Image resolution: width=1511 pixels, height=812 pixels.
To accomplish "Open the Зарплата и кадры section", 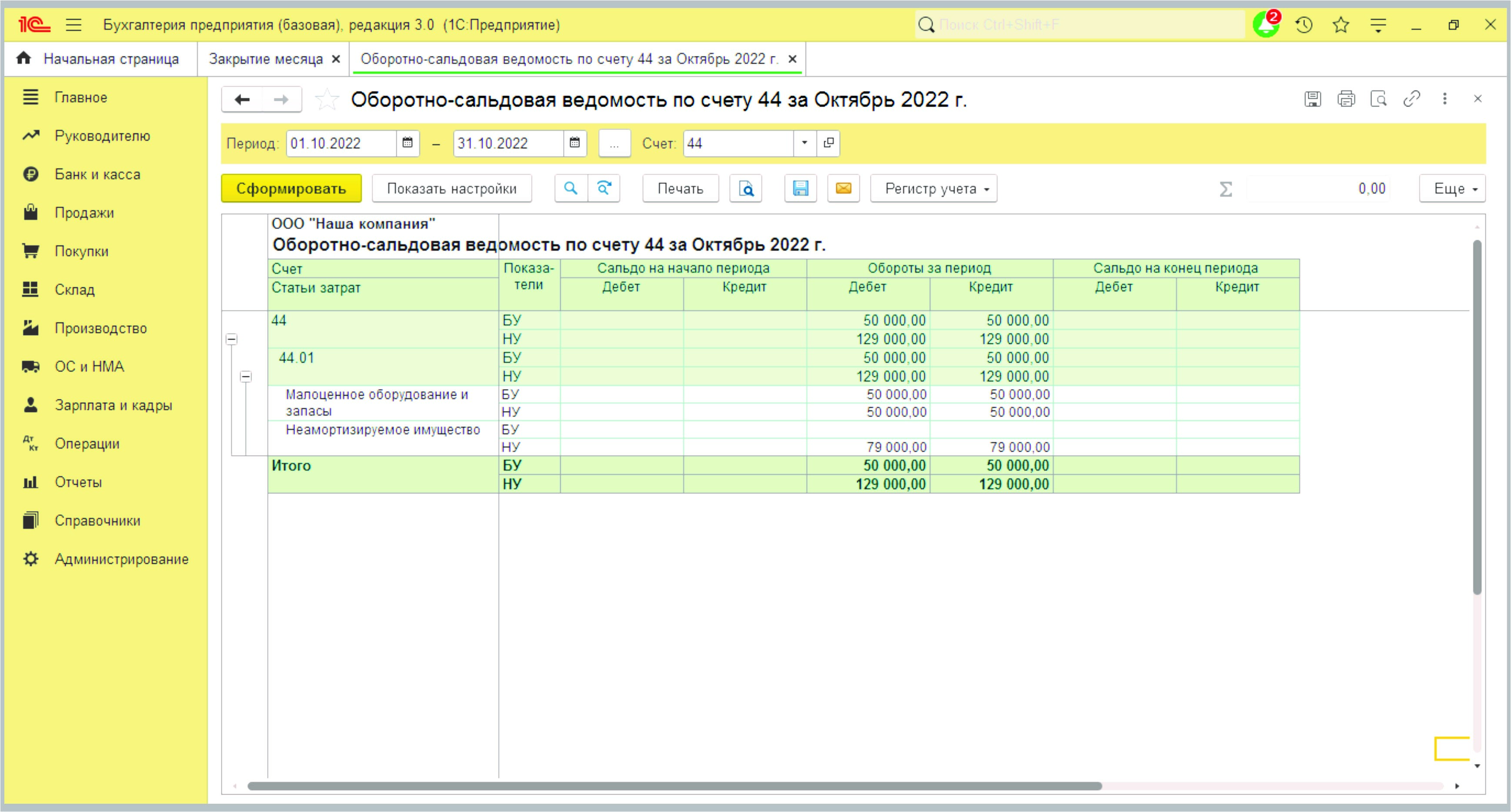I will 113,405.
